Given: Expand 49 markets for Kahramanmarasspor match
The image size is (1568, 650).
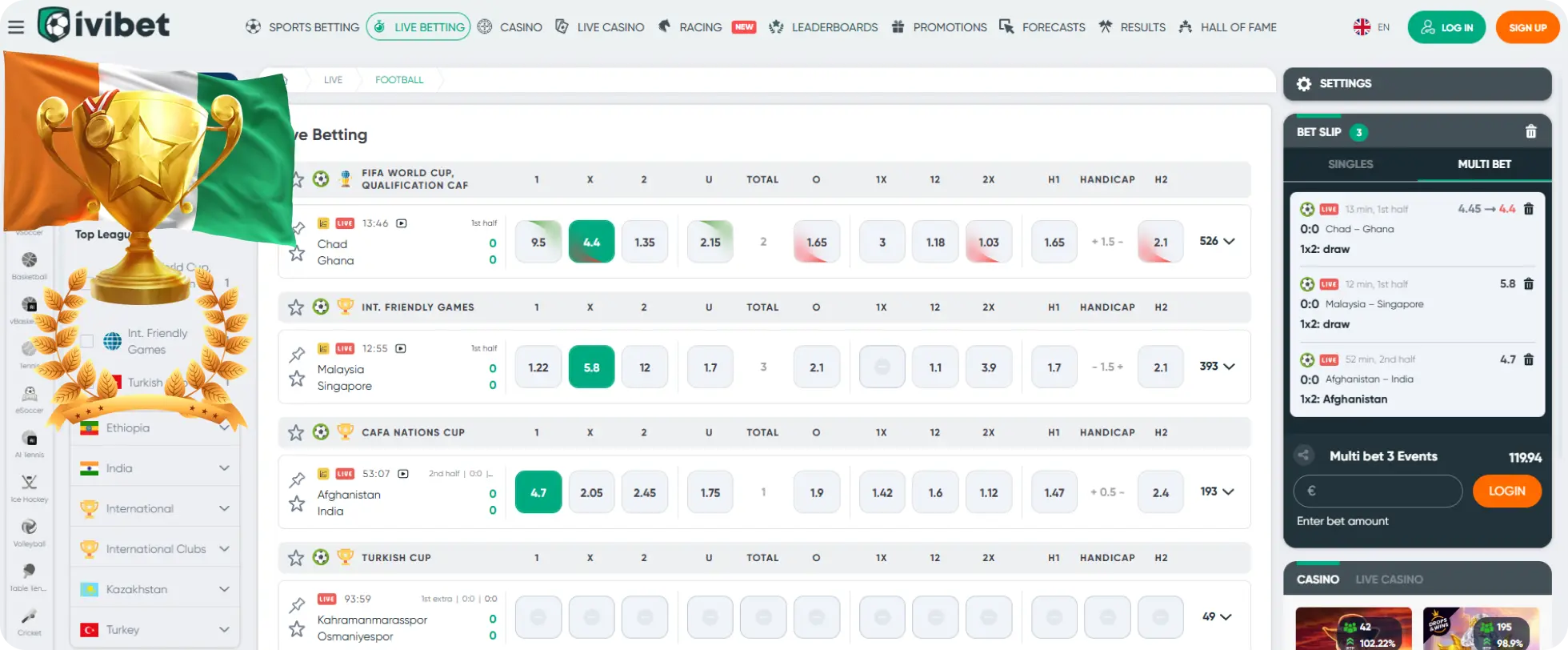Looking at the screenshot, I should pos(1217,616).
